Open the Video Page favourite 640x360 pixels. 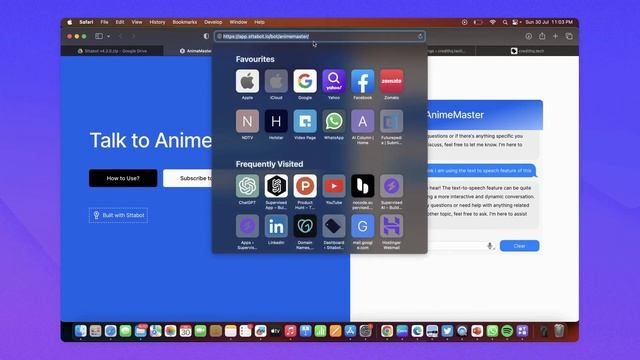[x=305, y=121]
